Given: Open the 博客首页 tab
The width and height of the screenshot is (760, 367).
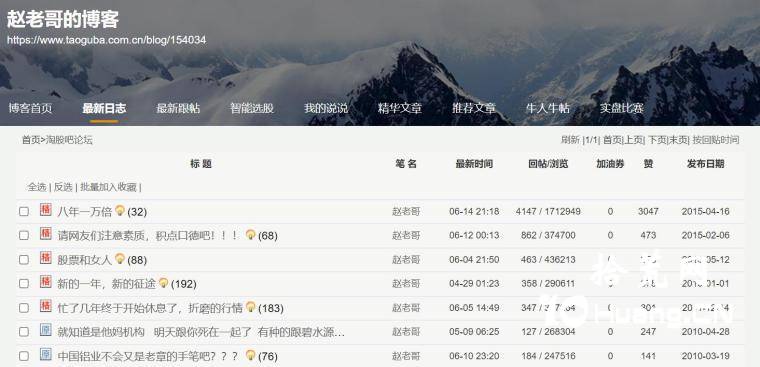Looking at the screenshot, I should click(x=30, y=108).
